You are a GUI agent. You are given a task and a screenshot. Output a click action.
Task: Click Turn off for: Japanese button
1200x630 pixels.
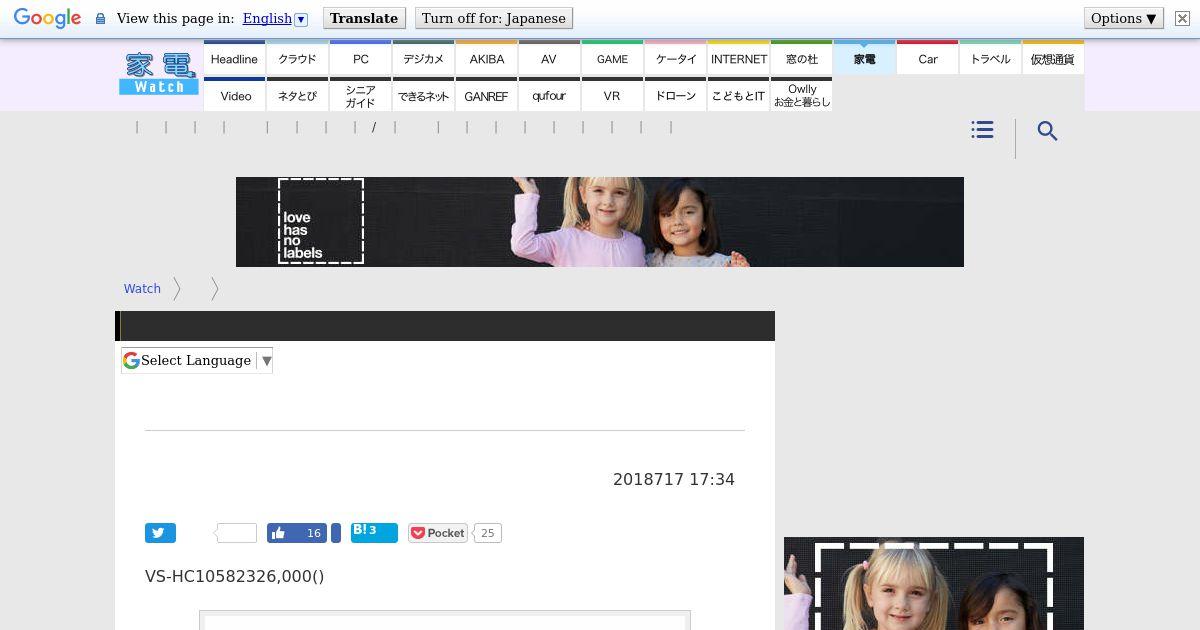494,19
